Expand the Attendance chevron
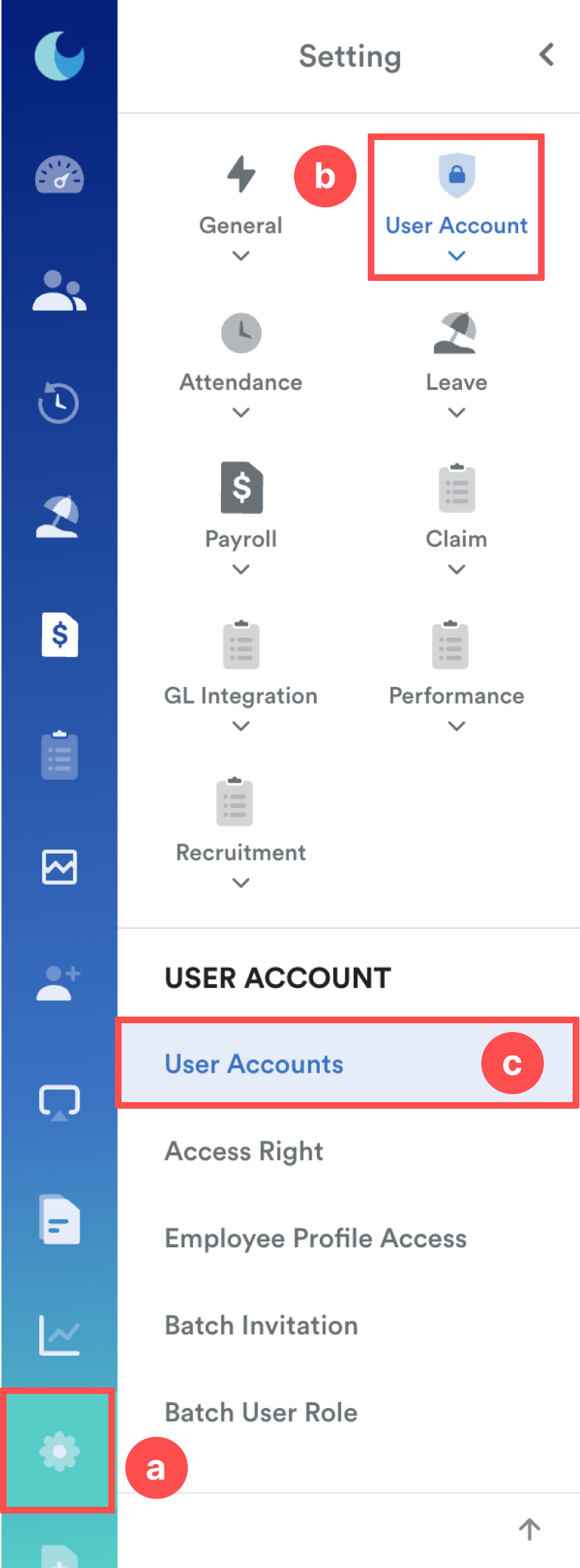 241,413
